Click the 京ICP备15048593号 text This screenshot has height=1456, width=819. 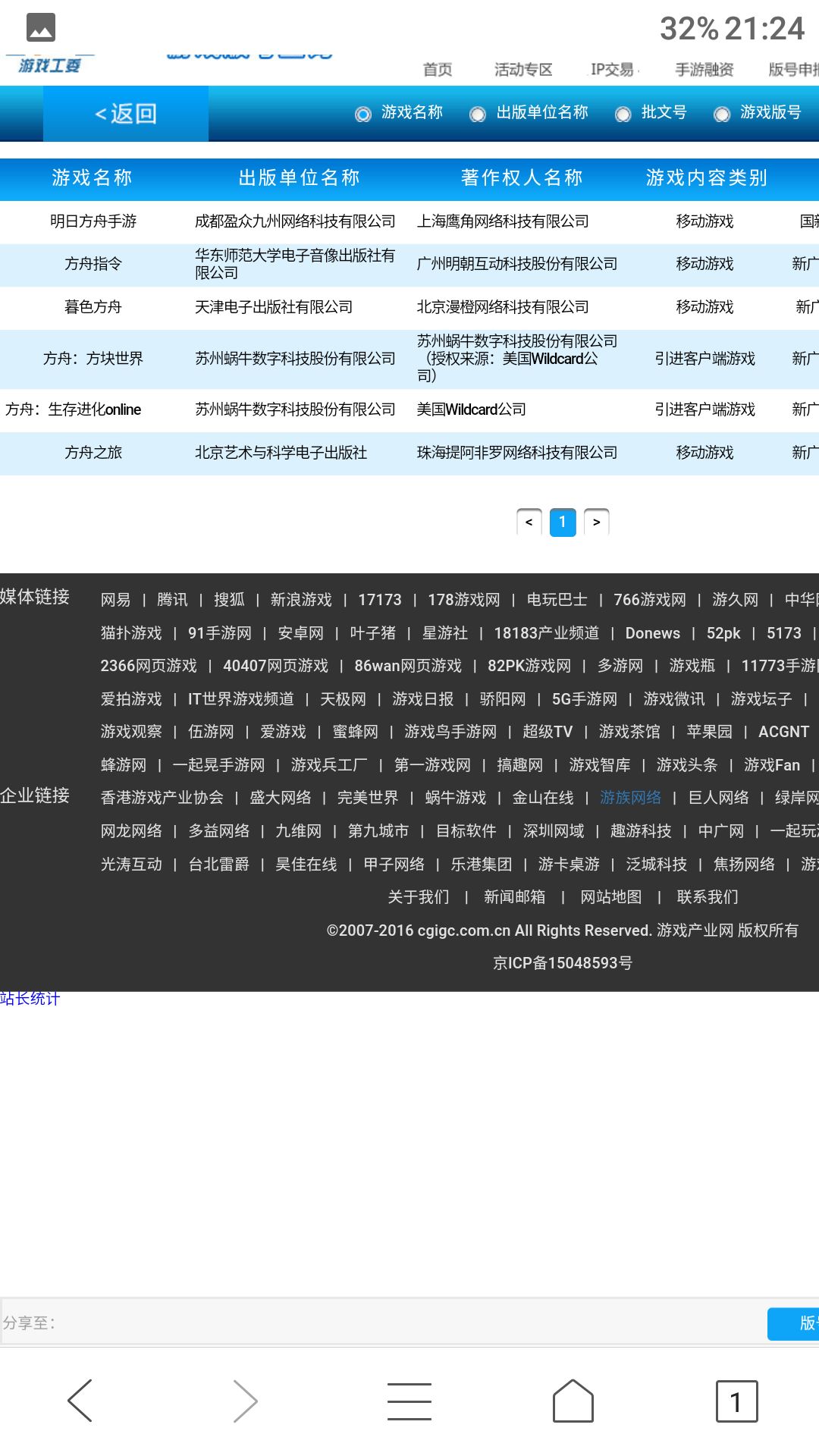pyautogui.click(x=563, y=963)
